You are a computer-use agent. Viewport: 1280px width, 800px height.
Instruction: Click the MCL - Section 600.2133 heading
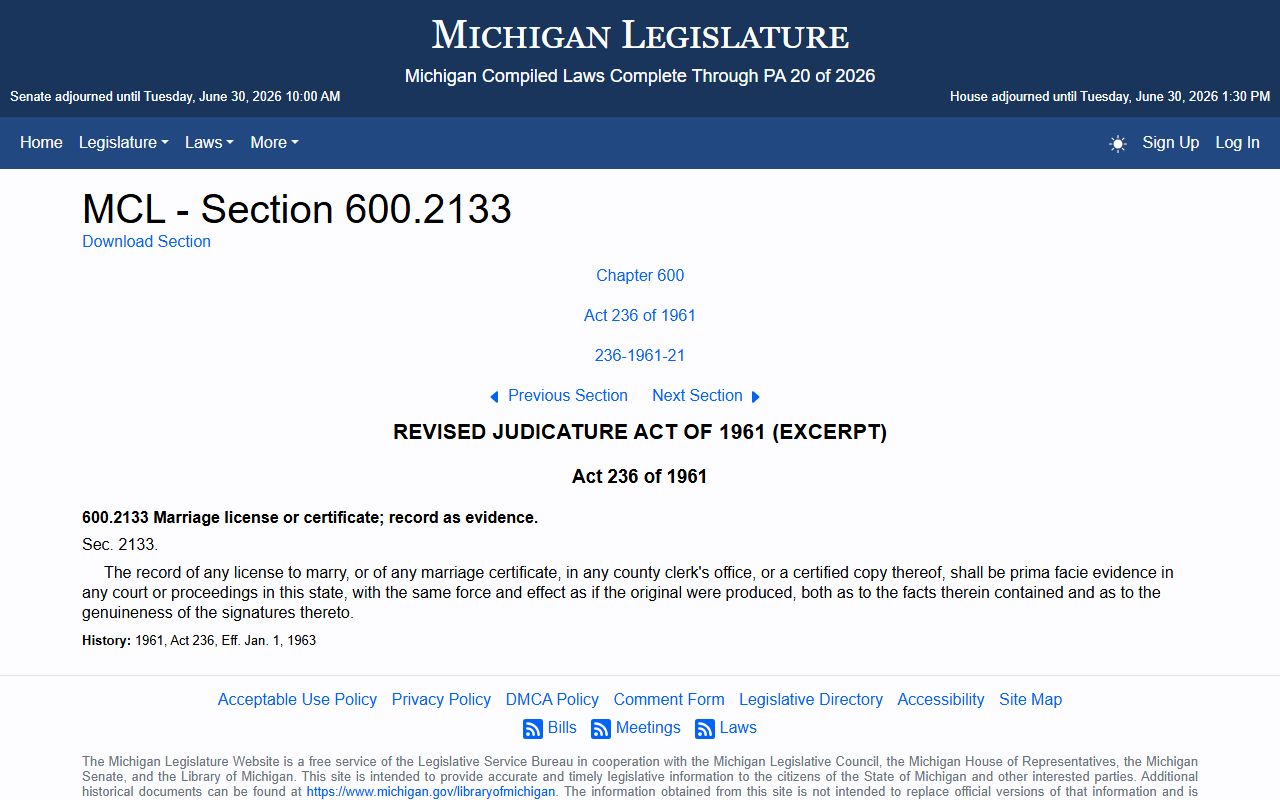coord(297,209)
